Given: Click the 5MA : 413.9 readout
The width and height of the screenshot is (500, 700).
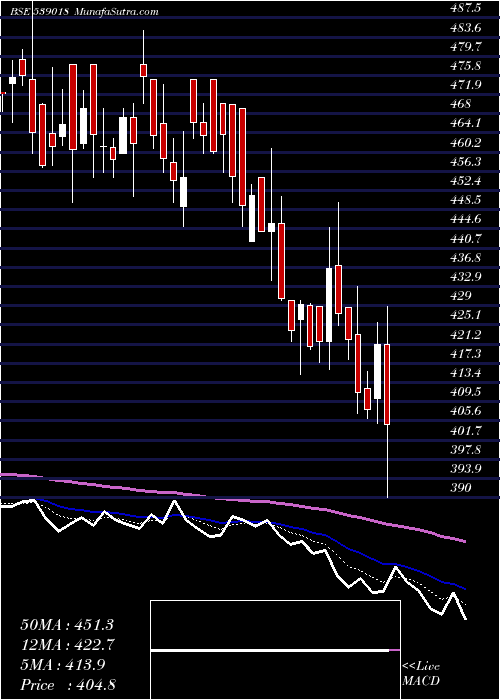Looking at the screenshot, I should [x=63, y=665].
